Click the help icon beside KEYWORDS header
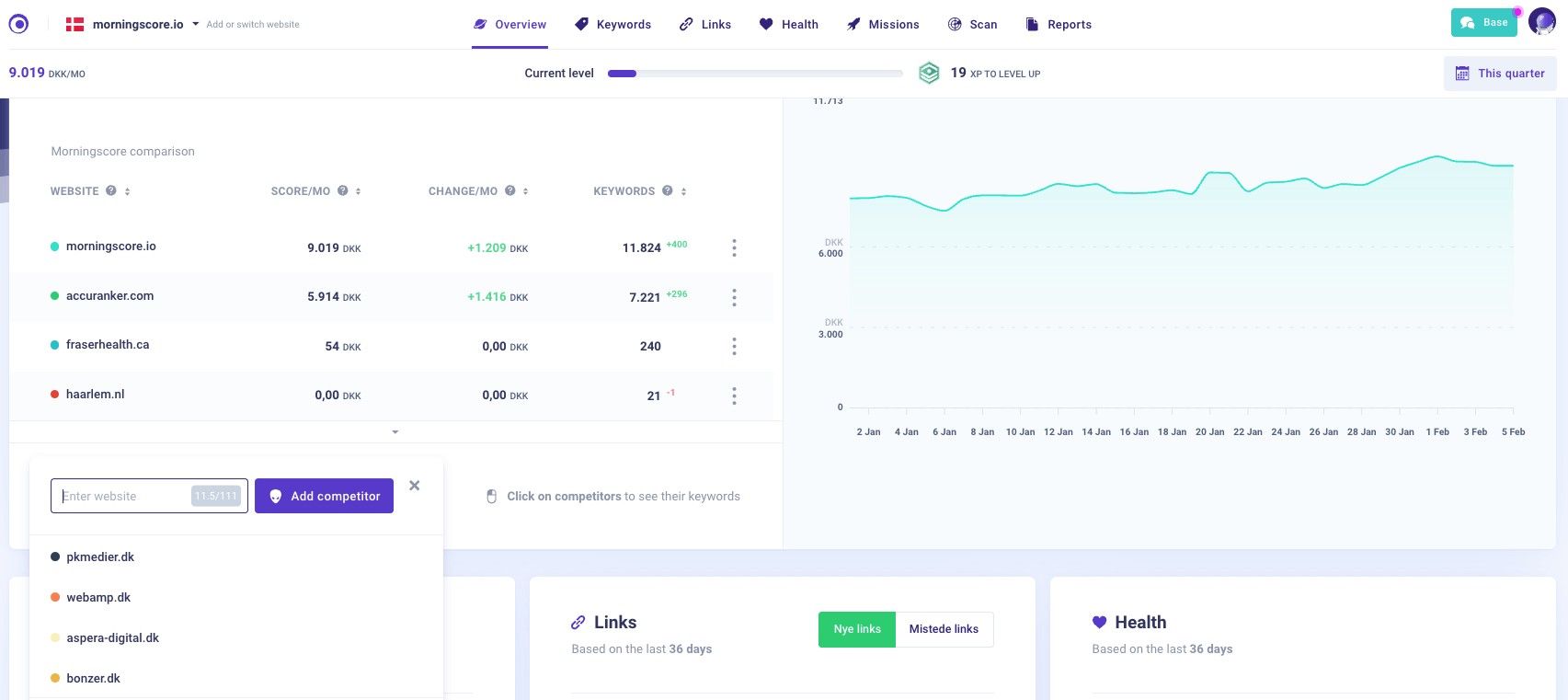Screen dimensions: 1568x700 point(668,191)
